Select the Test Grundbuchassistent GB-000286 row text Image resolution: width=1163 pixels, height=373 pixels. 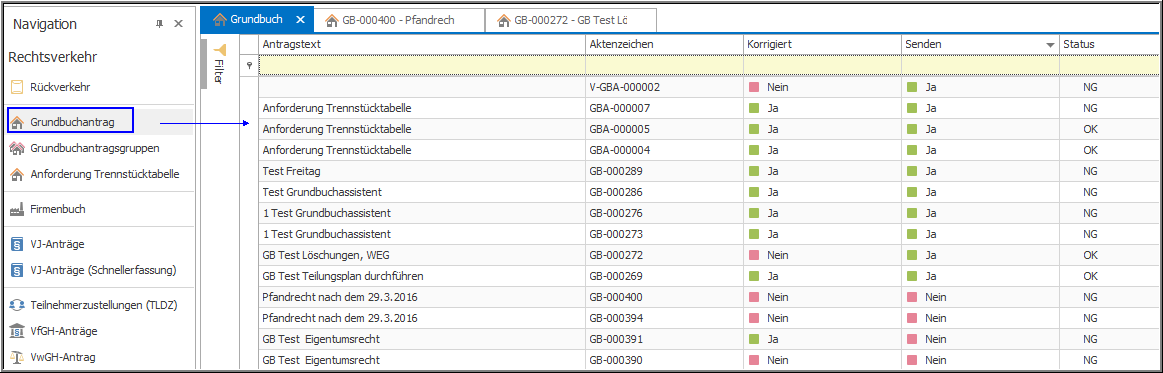(322, 192)
